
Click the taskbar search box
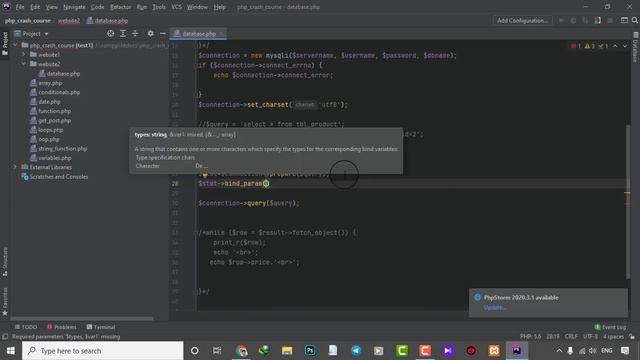click(102, 351)
